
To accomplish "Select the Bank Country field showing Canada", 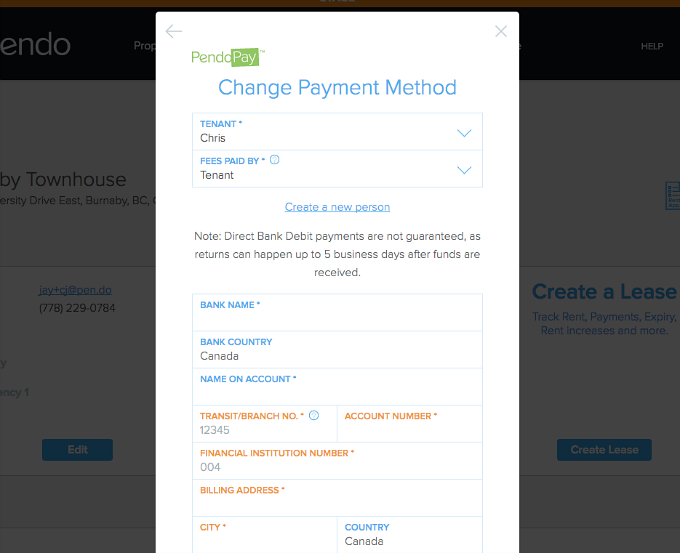I will (x=337, y=350).
